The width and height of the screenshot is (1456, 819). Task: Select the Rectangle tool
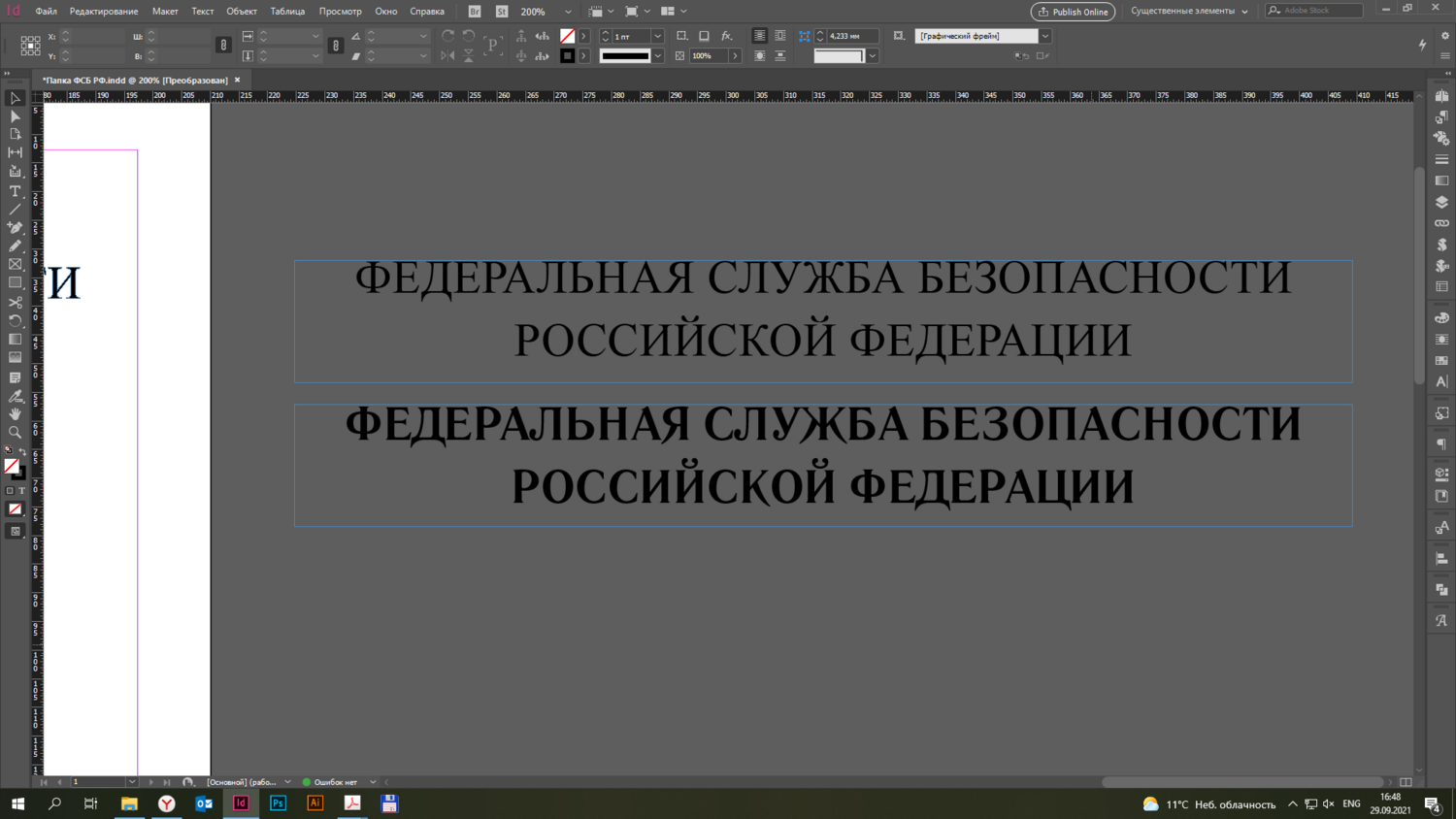(x=15, y=283)
